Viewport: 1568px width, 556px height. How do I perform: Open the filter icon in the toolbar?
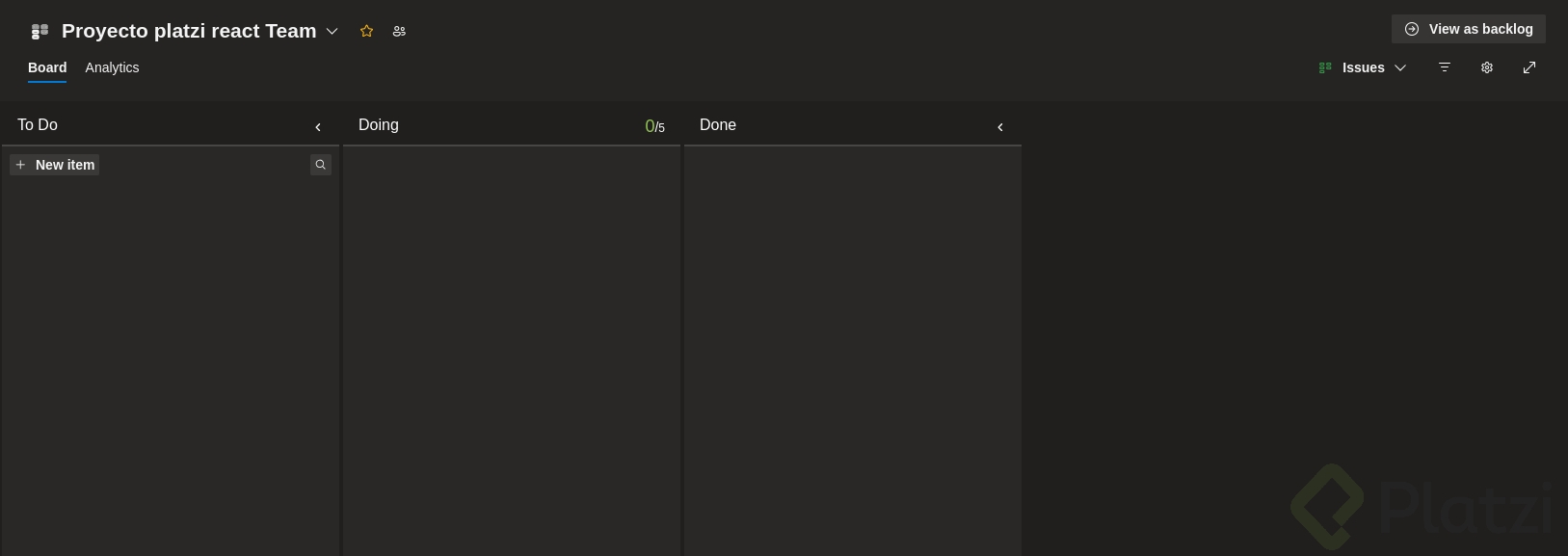click(1445, 67)
